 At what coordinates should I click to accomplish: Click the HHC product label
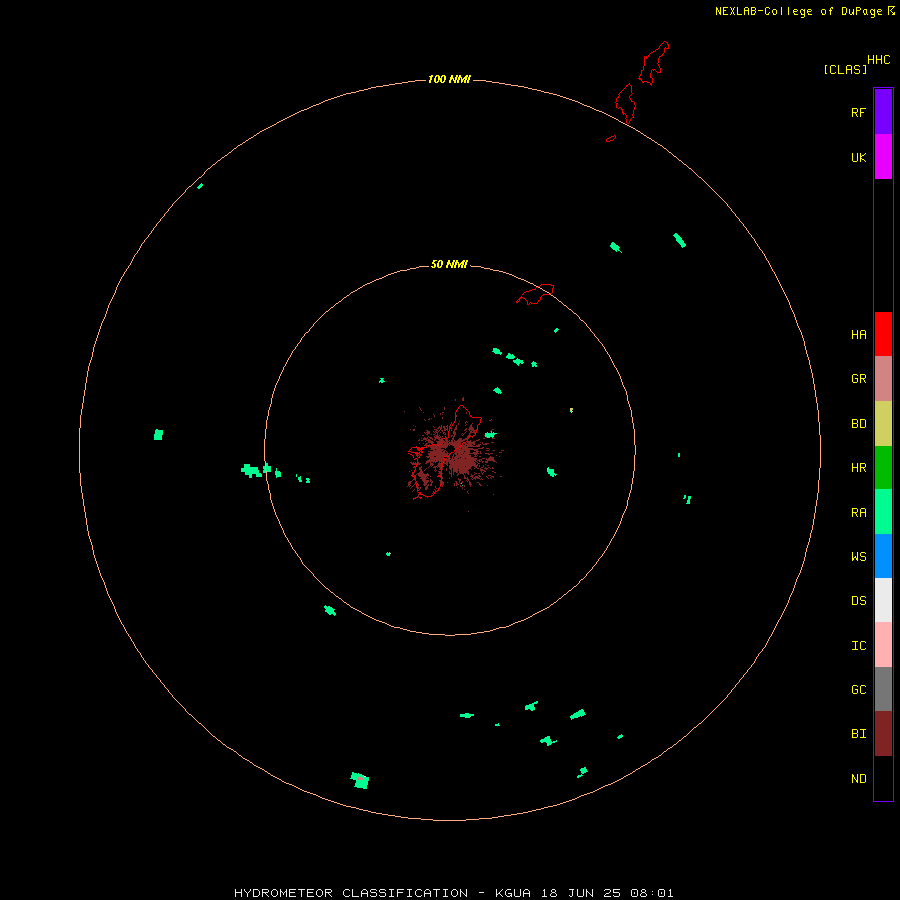click(x=878, y=60)
